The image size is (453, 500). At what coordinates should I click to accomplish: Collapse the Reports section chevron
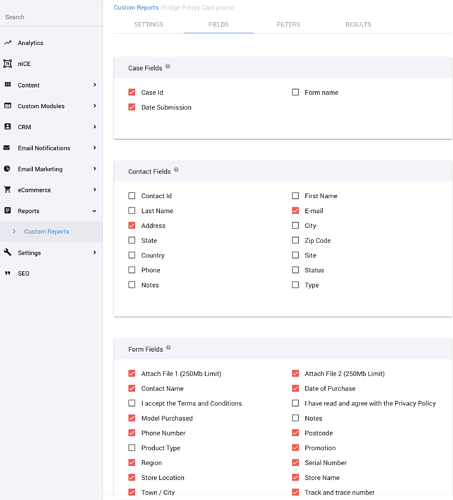point(94,211)
